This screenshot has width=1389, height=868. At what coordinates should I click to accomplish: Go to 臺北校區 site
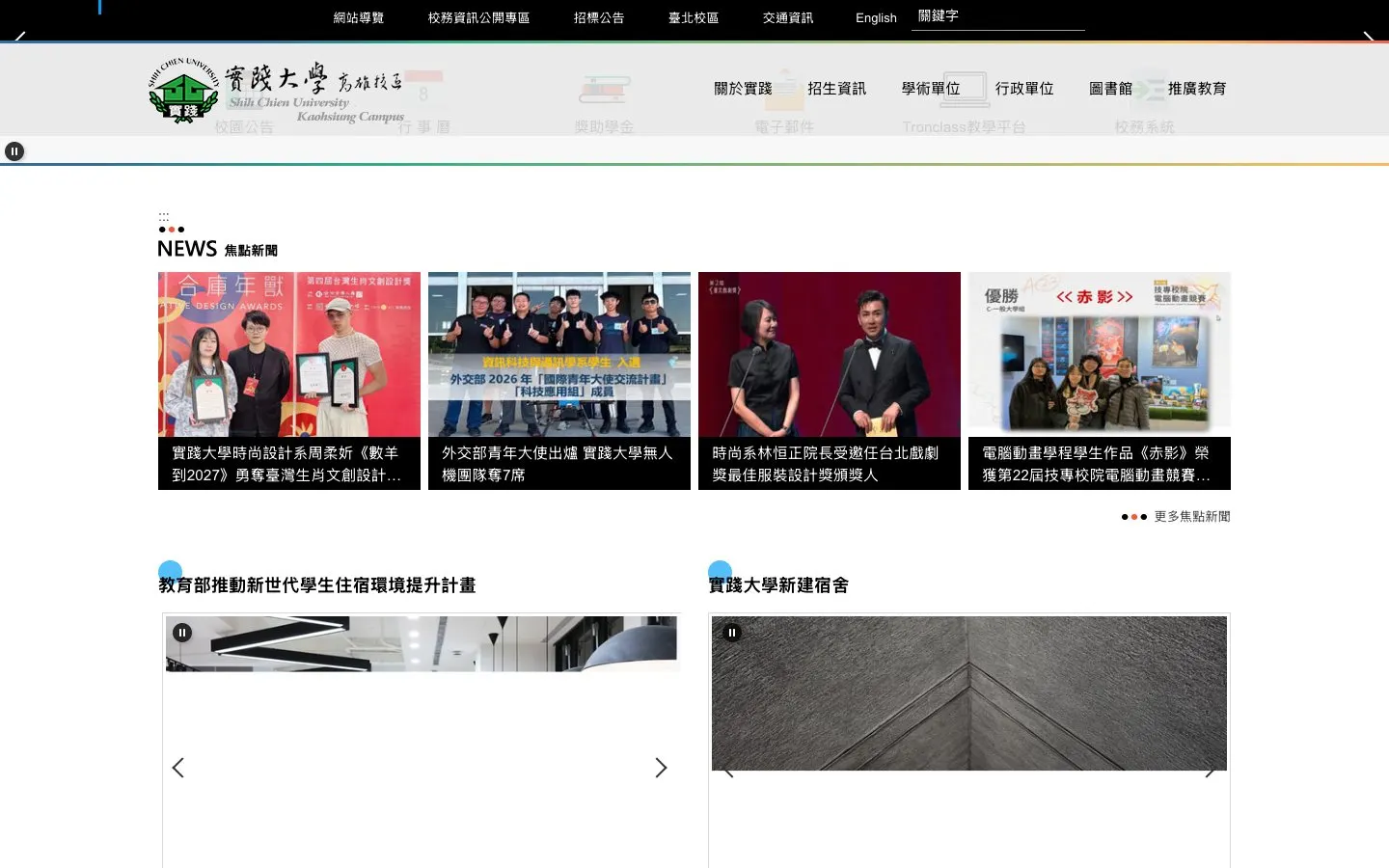(x=694, y=17)
